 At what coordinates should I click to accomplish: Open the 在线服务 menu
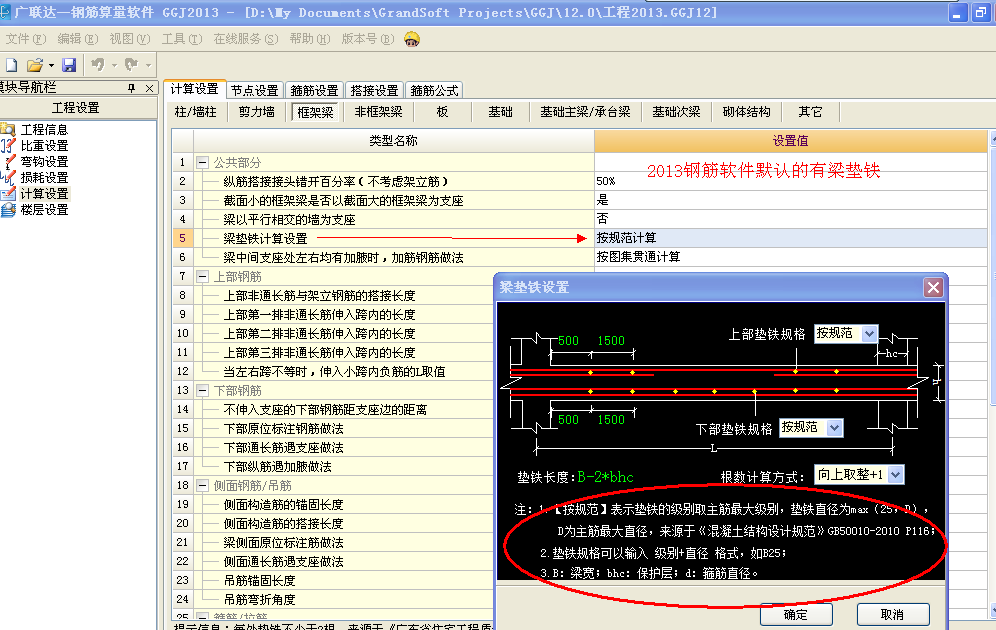(x=246, y=39)
